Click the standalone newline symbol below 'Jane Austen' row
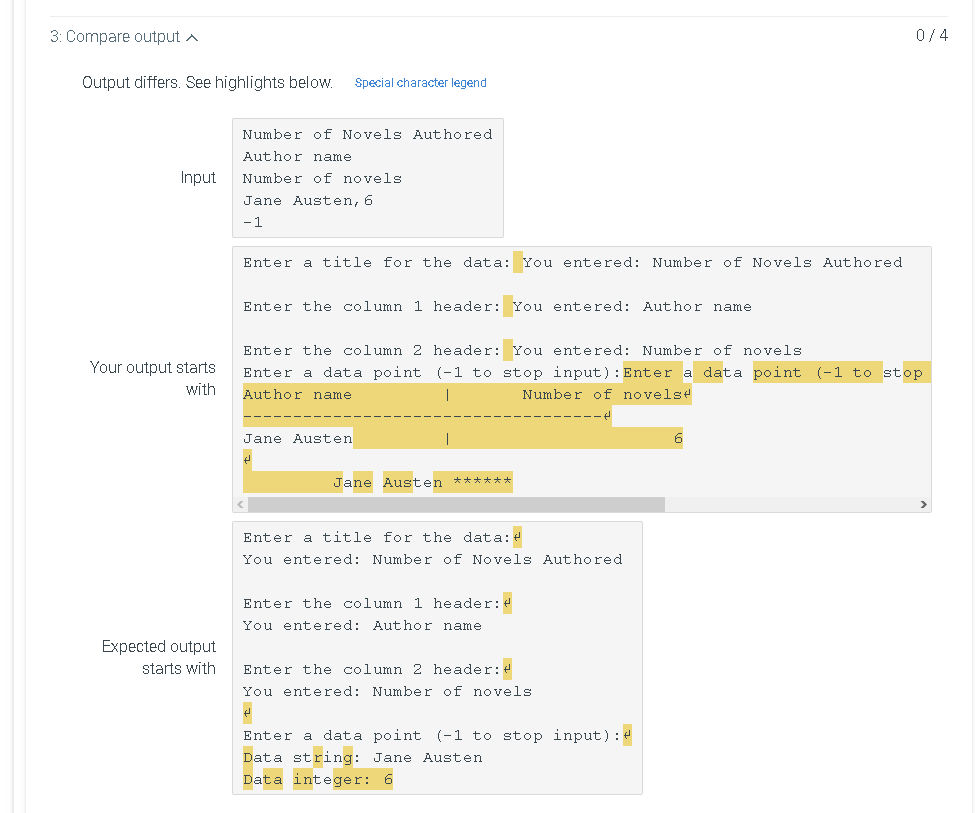Viewport: 975px width, 813px height. pyautogui.click(x=247, y=459)
